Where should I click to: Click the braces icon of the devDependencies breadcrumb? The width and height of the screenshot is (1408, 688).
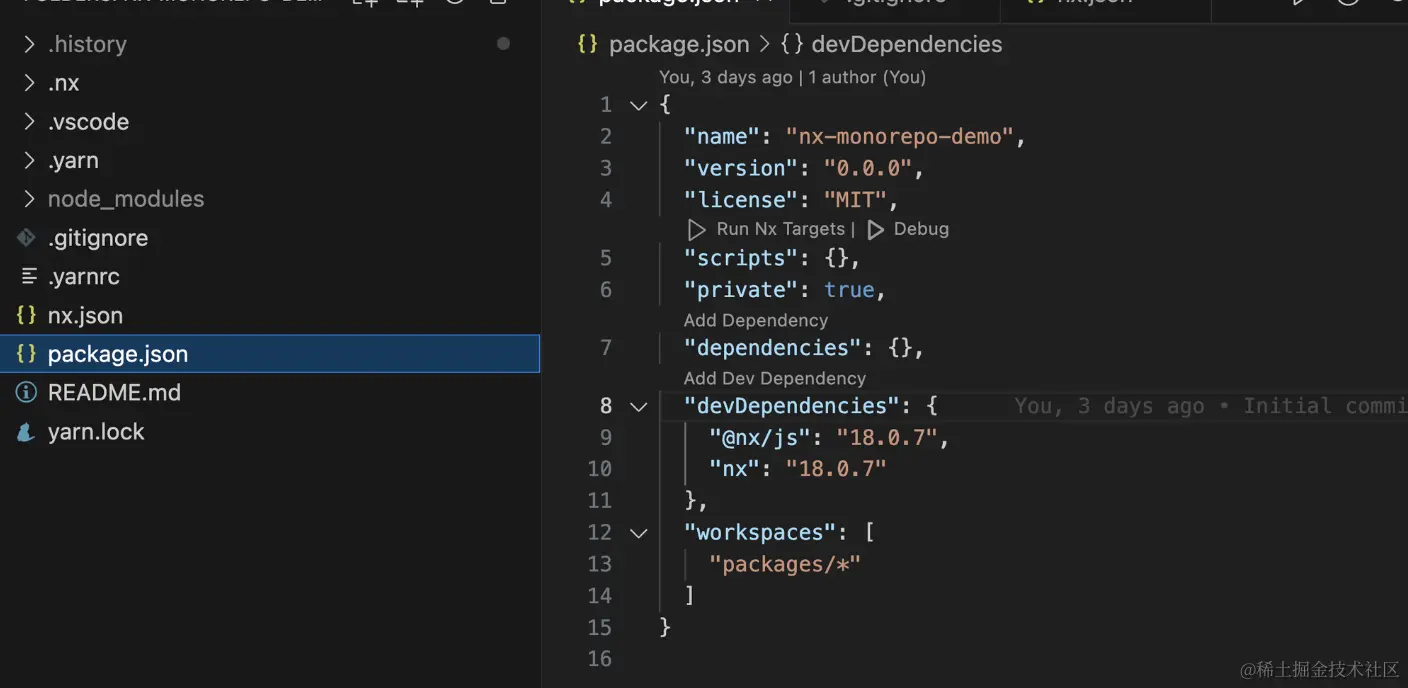792,44
